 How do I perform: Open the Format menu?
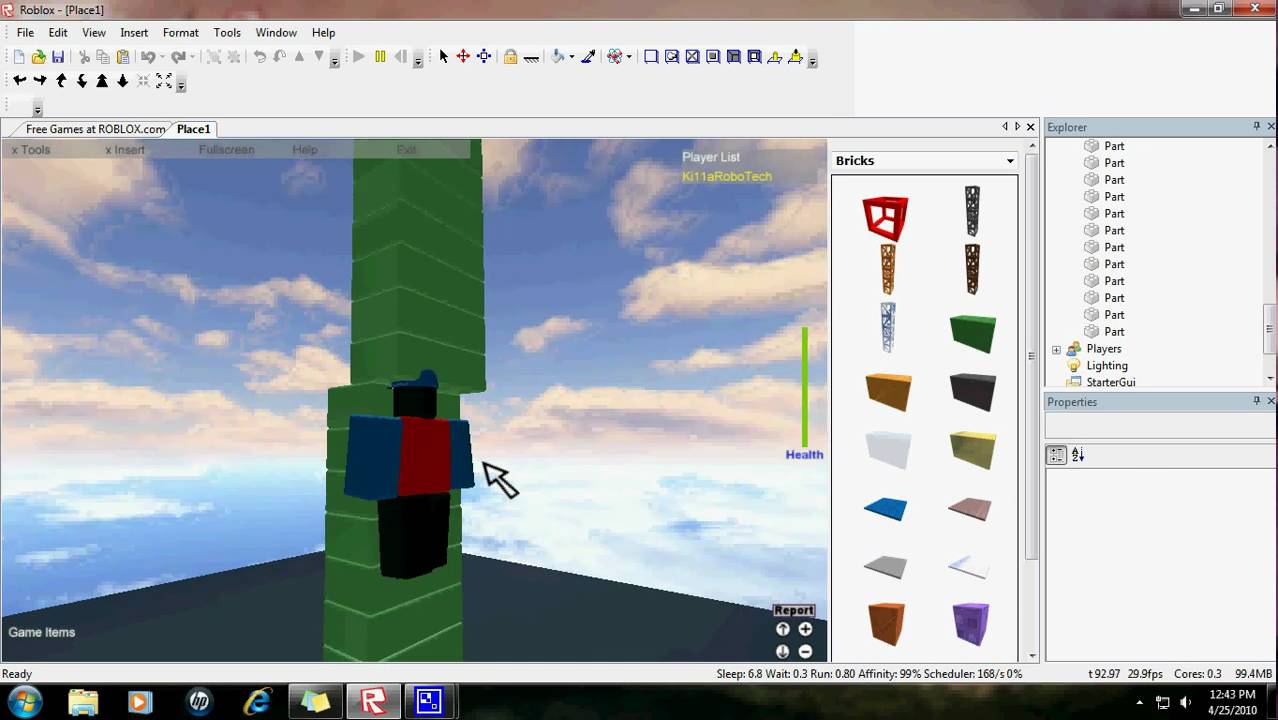point(181,33)
